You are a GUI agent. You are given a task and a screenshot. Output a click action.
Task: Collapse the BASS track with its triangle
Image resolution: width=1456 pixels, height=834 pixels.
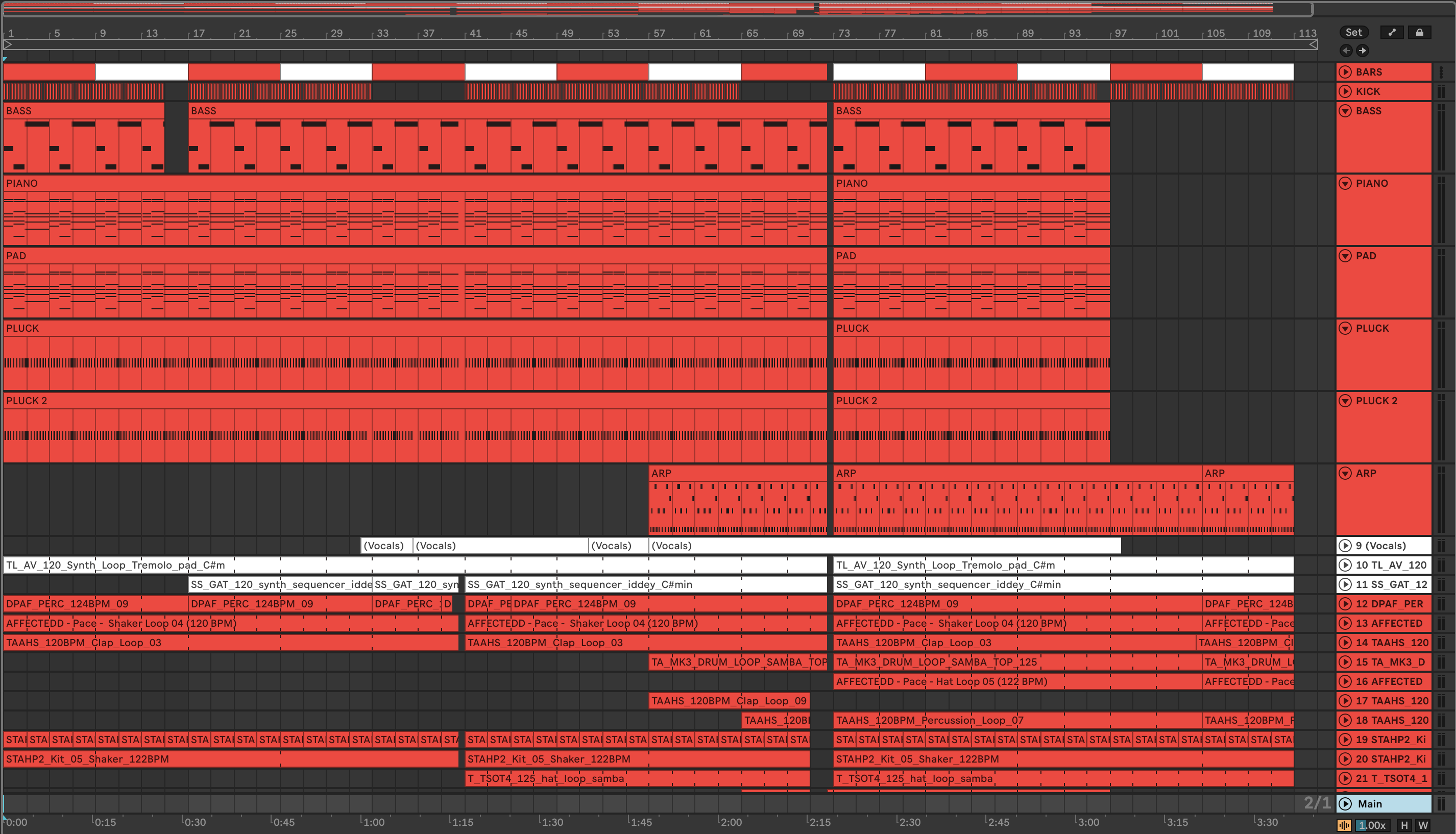point(1345,111)
